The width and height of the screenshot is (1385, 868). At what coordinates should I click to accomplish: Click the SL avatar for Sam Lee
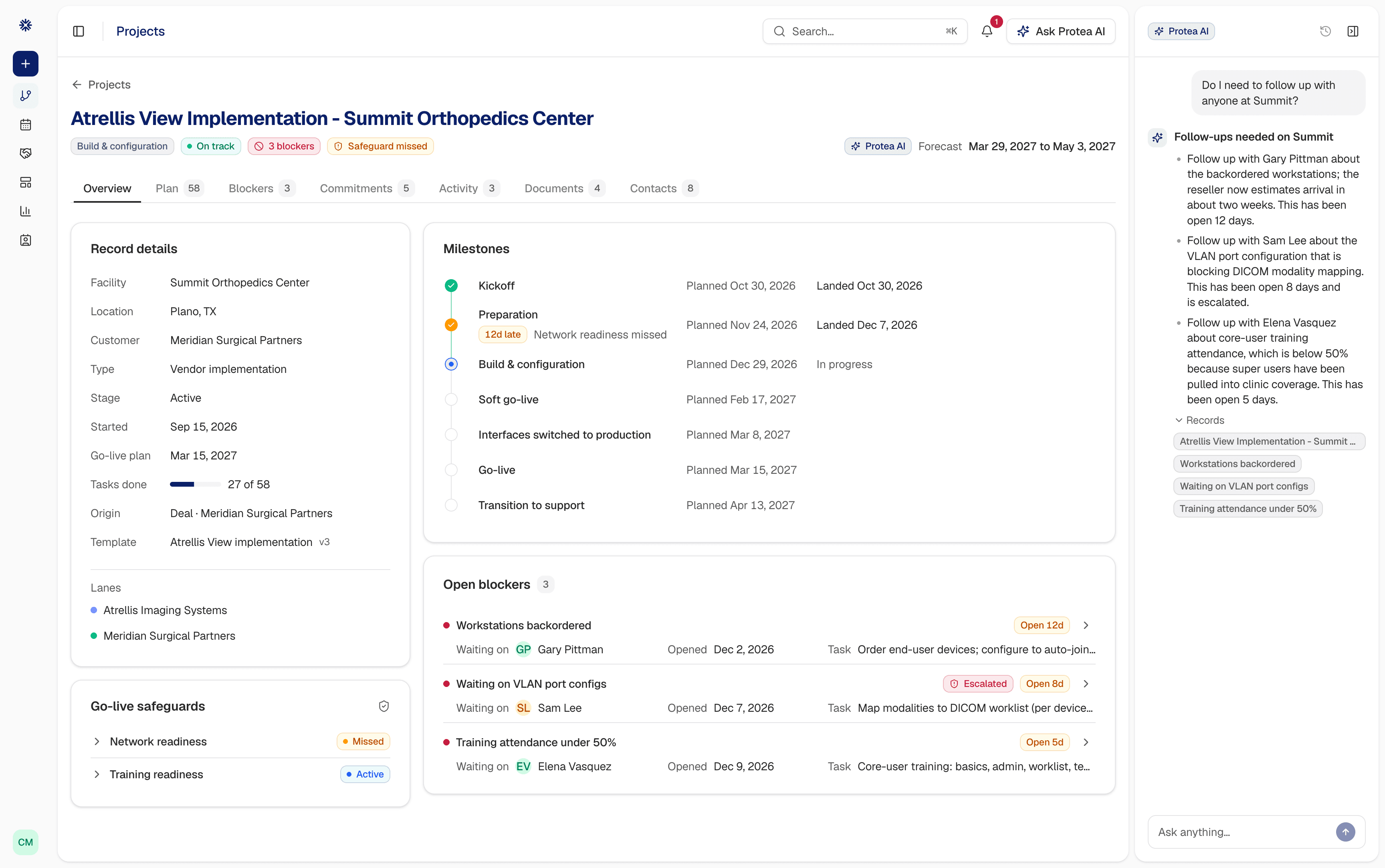coord(523,708)
